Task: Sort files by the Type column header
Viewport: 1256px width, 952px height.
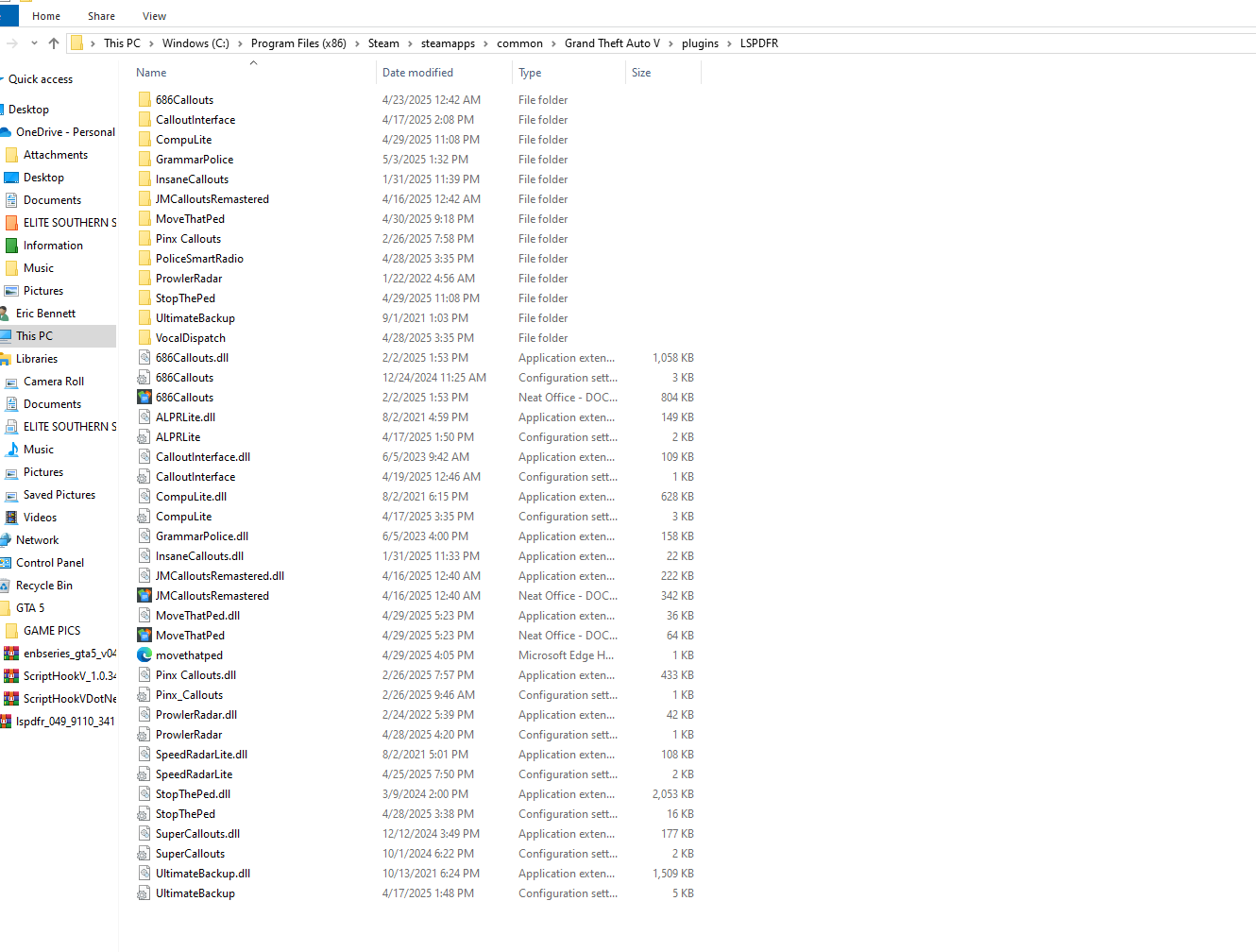Action: pos(530,73)
